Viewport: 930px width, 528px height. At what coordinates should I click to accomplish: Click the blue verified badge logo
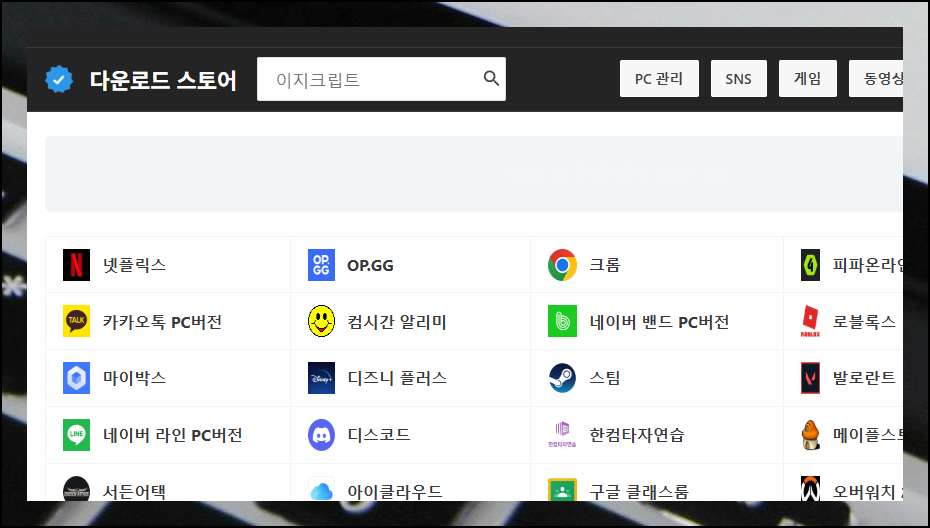(x=59, y=79)
